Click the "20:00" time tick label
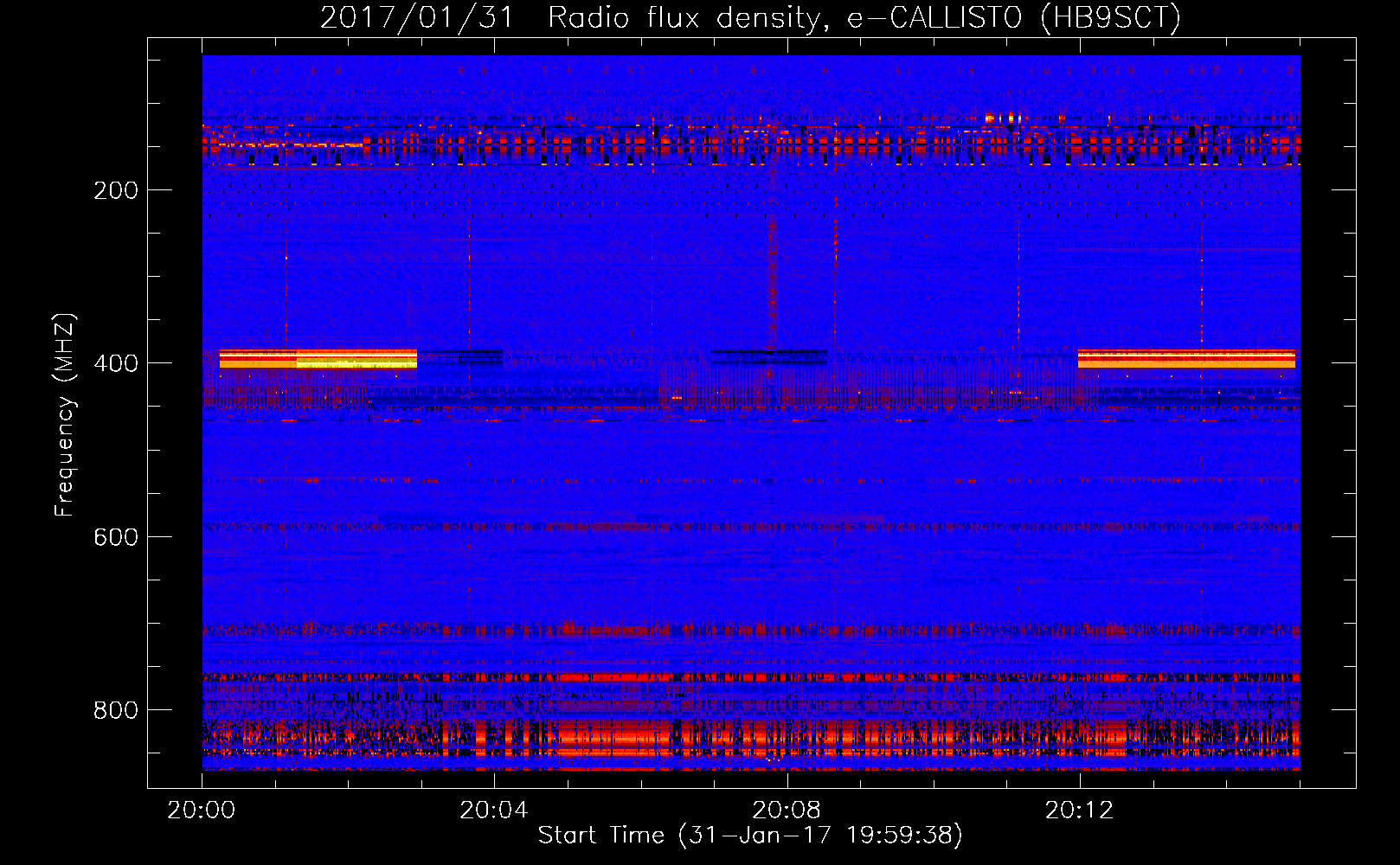Screen dimensions: 1400x865 pyautogui.click(x=202, y=810)
